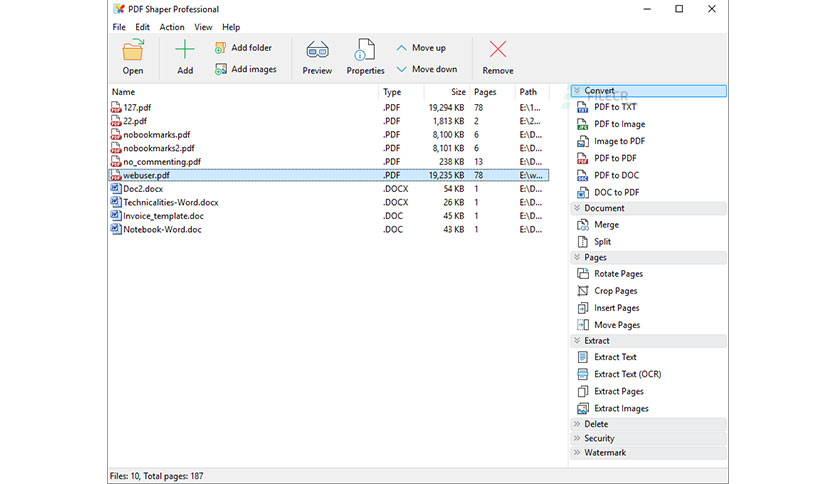The image size is (836, 484).
Task: Select the PDF to TXT tool
Action: click(x=615, y=107)
